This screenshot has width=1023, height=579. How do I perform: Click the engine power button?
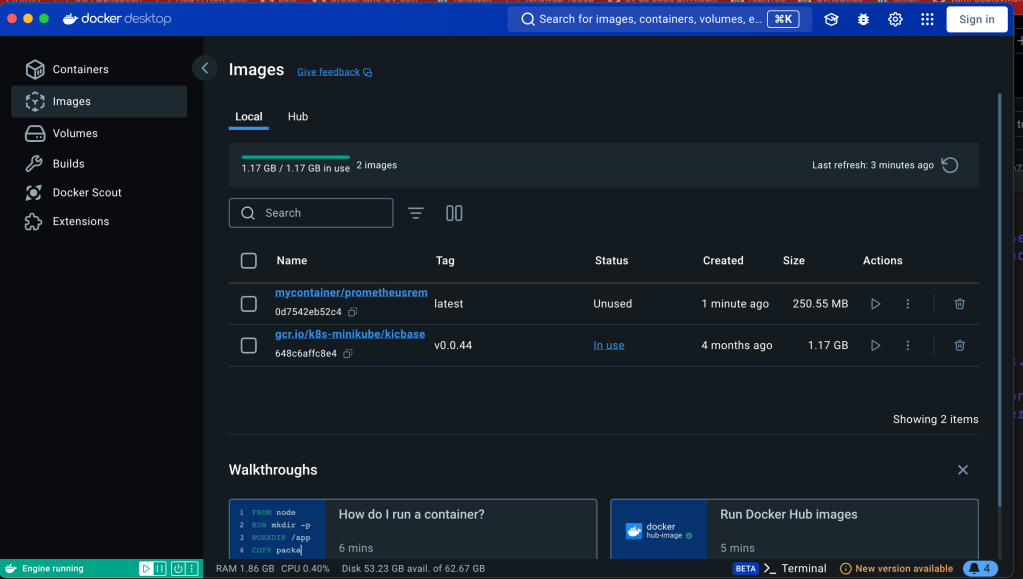coord(178,569)
